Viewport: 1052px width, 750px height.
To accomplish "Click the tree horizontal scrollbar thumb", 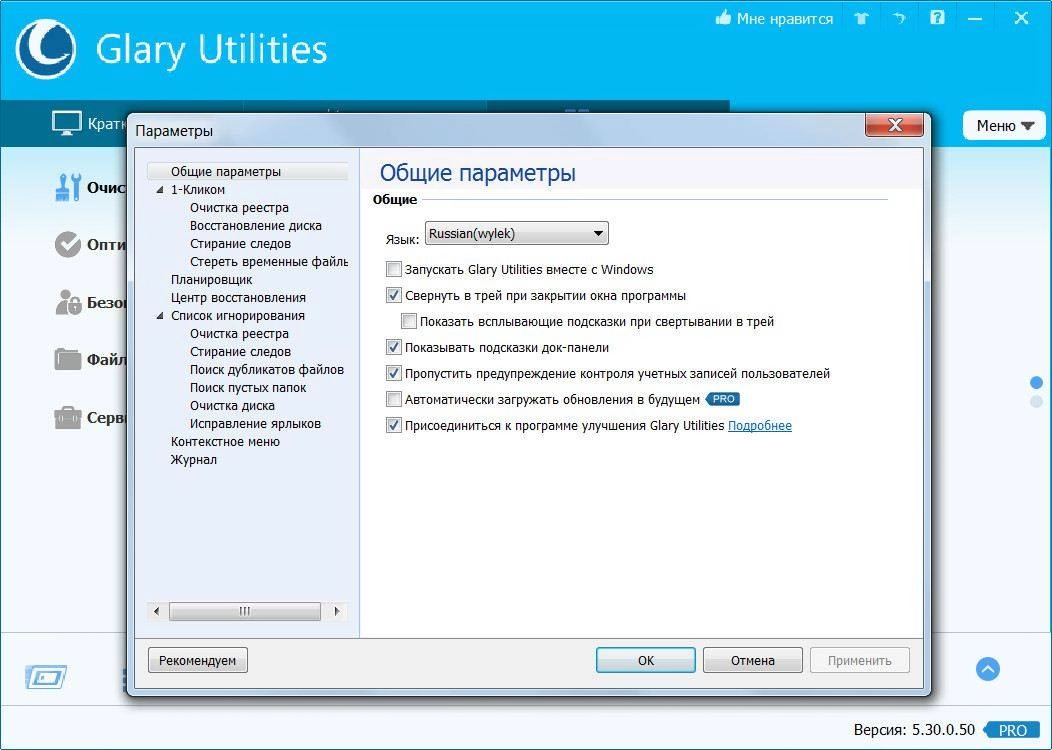I will pos(245,611).
